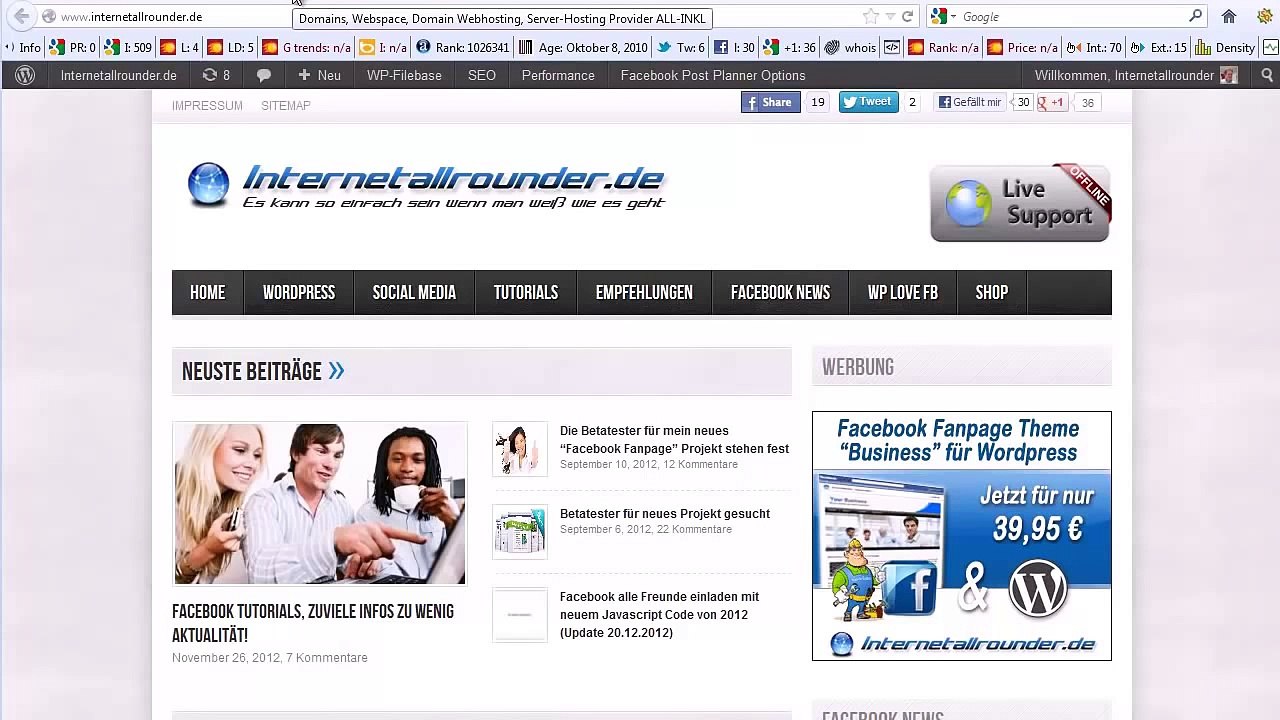
Task: Check Google PageRank PR: 0 entry
Action: [x=72, y=47]
